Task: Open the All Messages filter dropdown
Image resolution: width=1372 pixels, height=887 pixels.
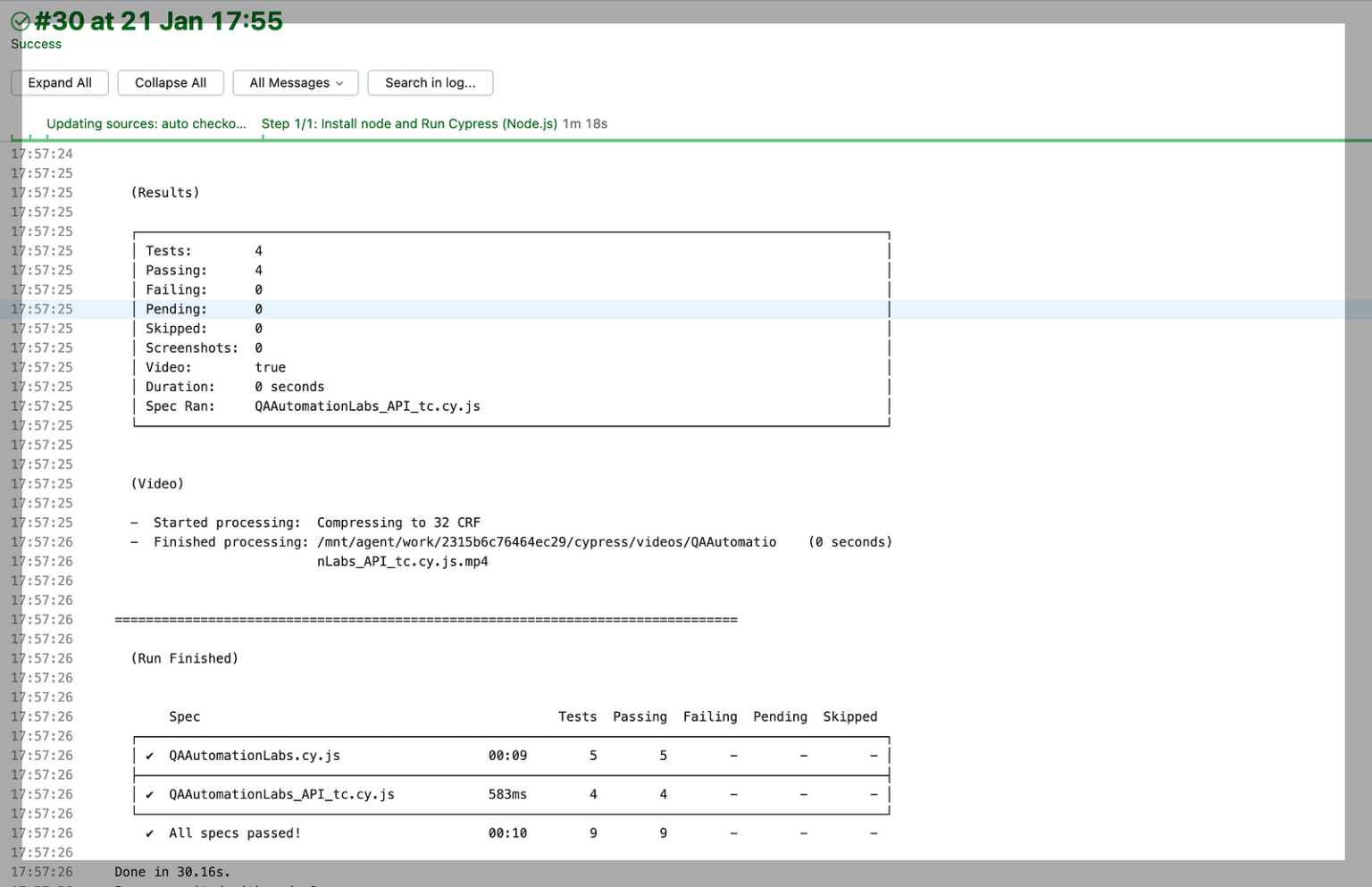Action: [296, 83]
